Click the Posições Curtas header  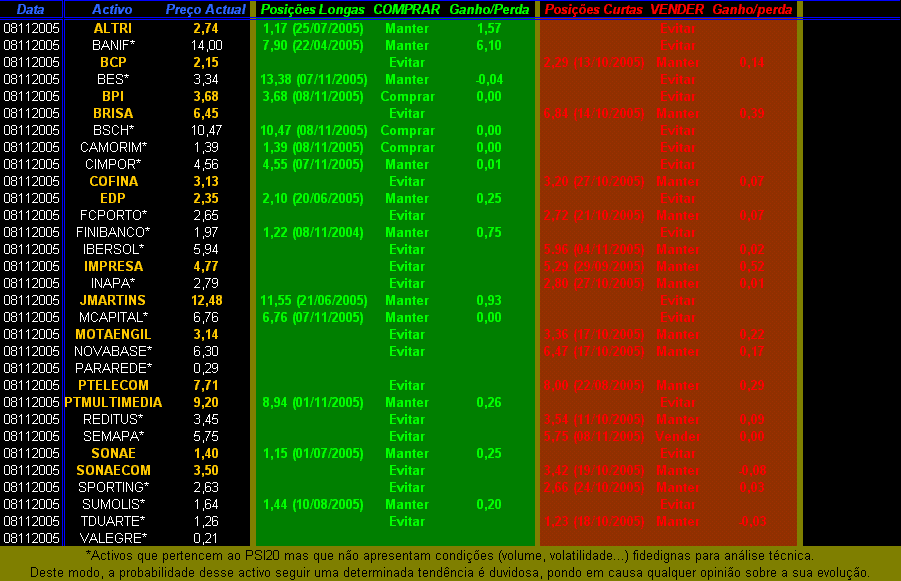tap(594, 9)
